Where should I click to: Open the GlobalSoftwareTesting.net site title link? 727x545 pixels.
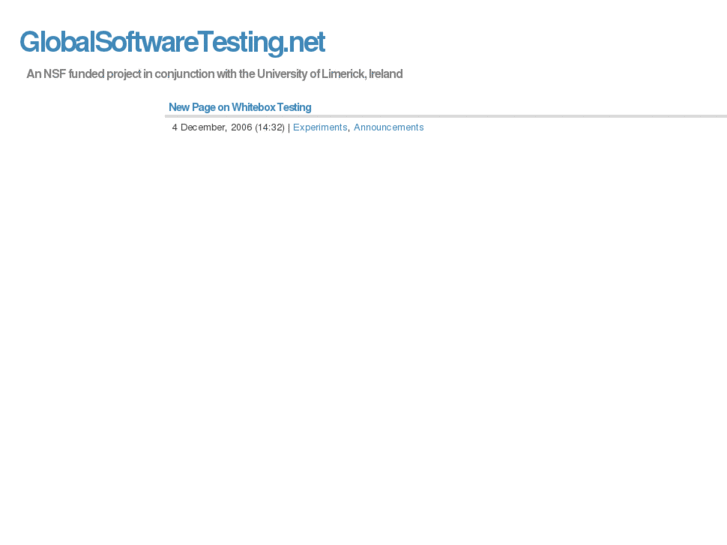[x=172, y=42]
